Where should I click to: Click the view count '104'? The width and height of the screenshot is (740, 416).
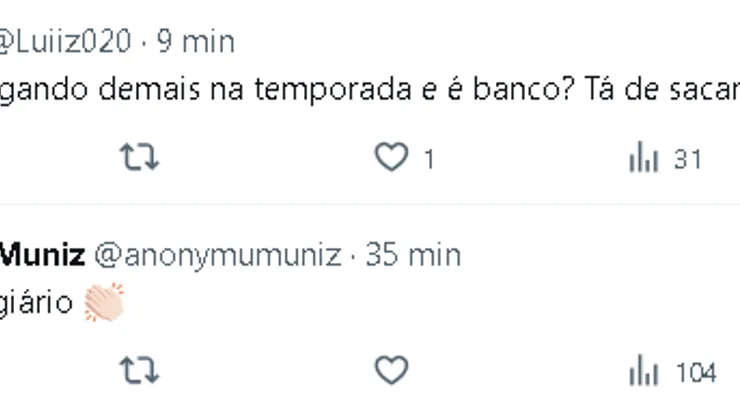(x=696, y=373)
